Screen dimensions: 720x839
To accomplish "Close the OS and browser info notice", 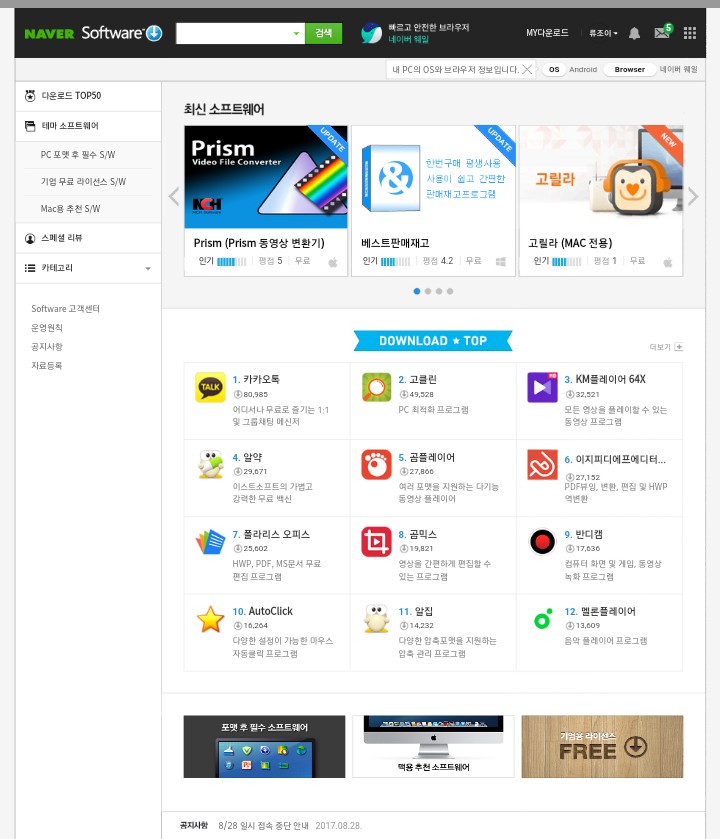I will coord(527,69).
